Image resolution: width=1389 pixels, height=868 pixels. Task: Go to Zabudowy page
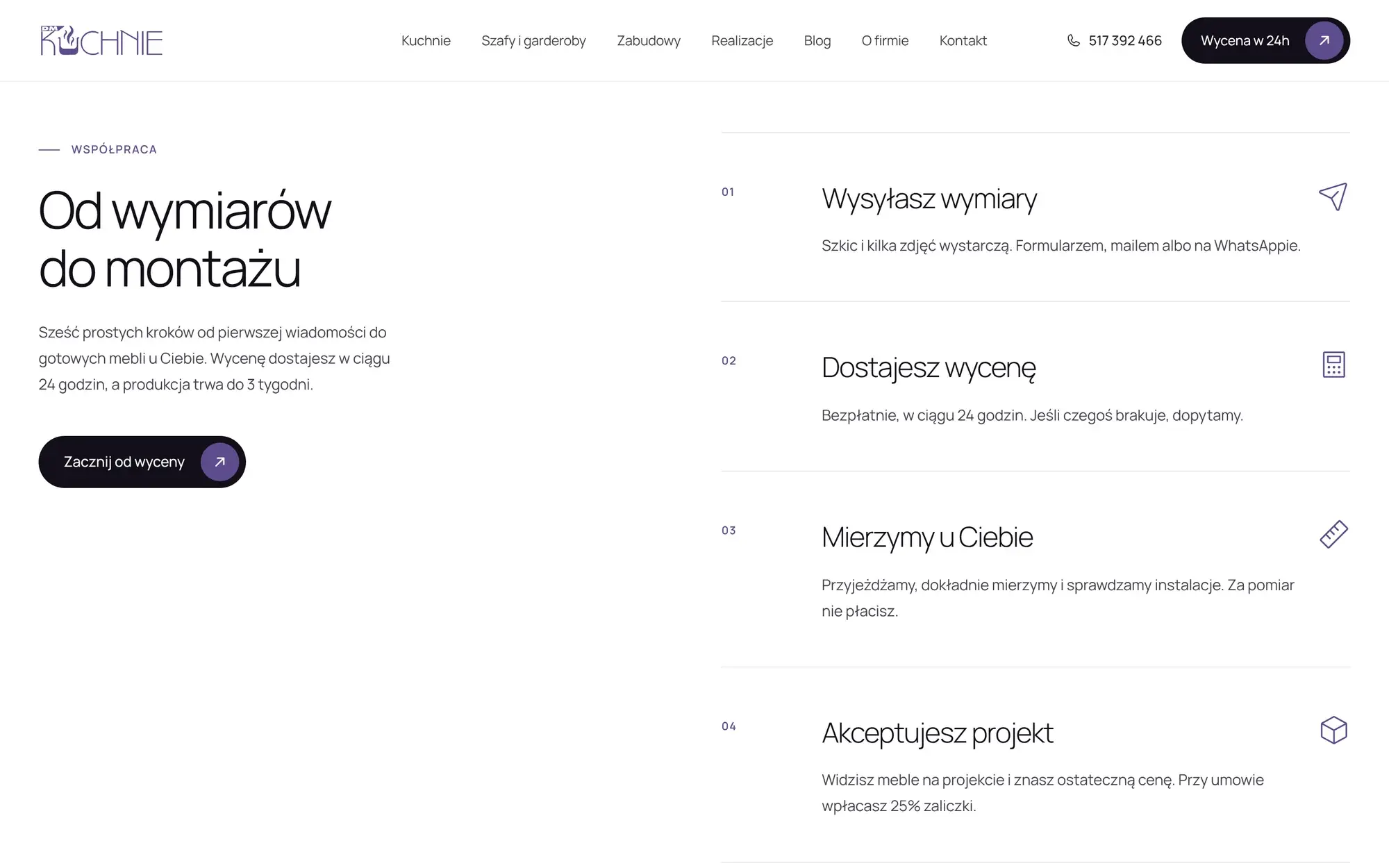(649, 40)
